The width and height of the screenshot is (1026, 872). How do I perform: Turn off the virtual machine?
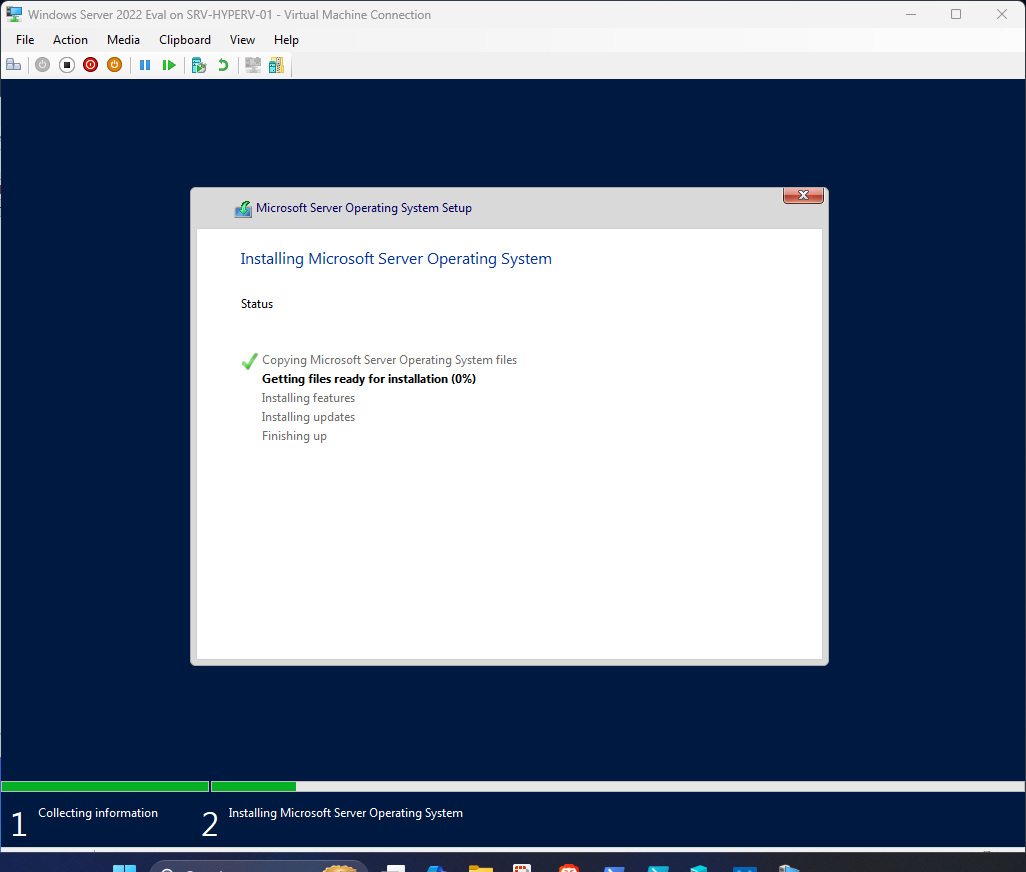coord(66,64)
